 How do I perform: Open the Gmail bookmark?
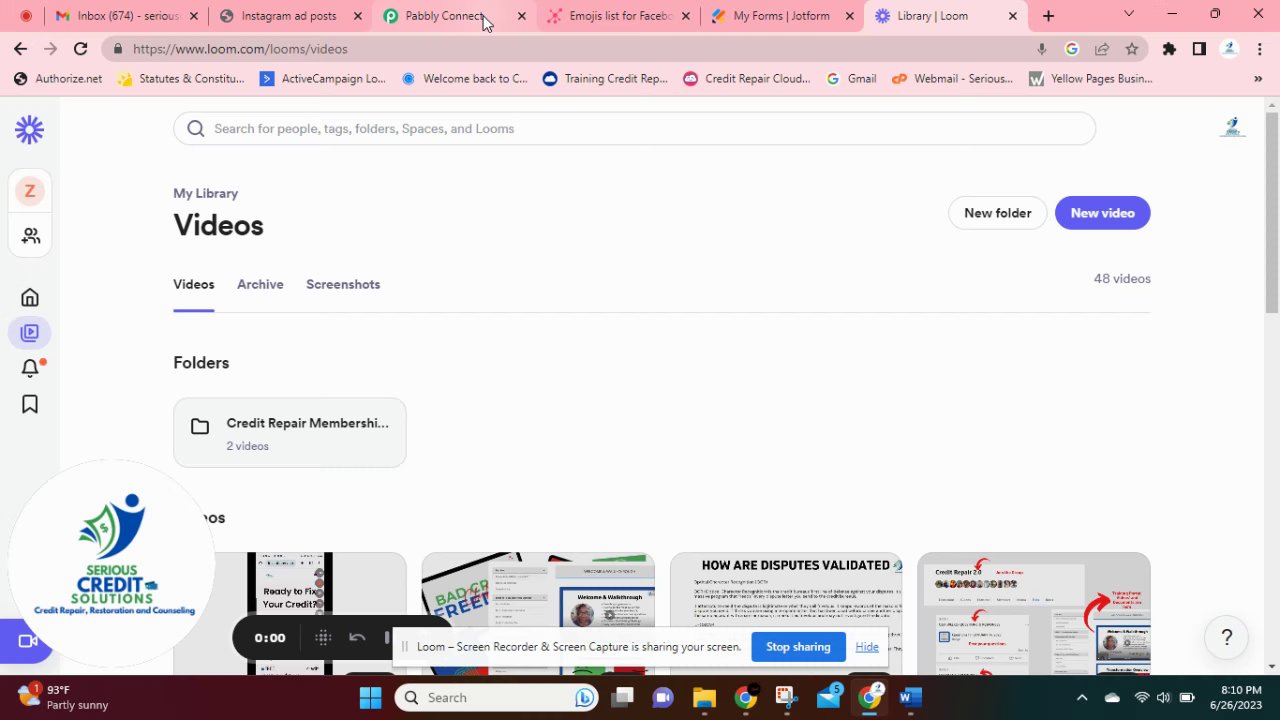(x=851, y=78)
